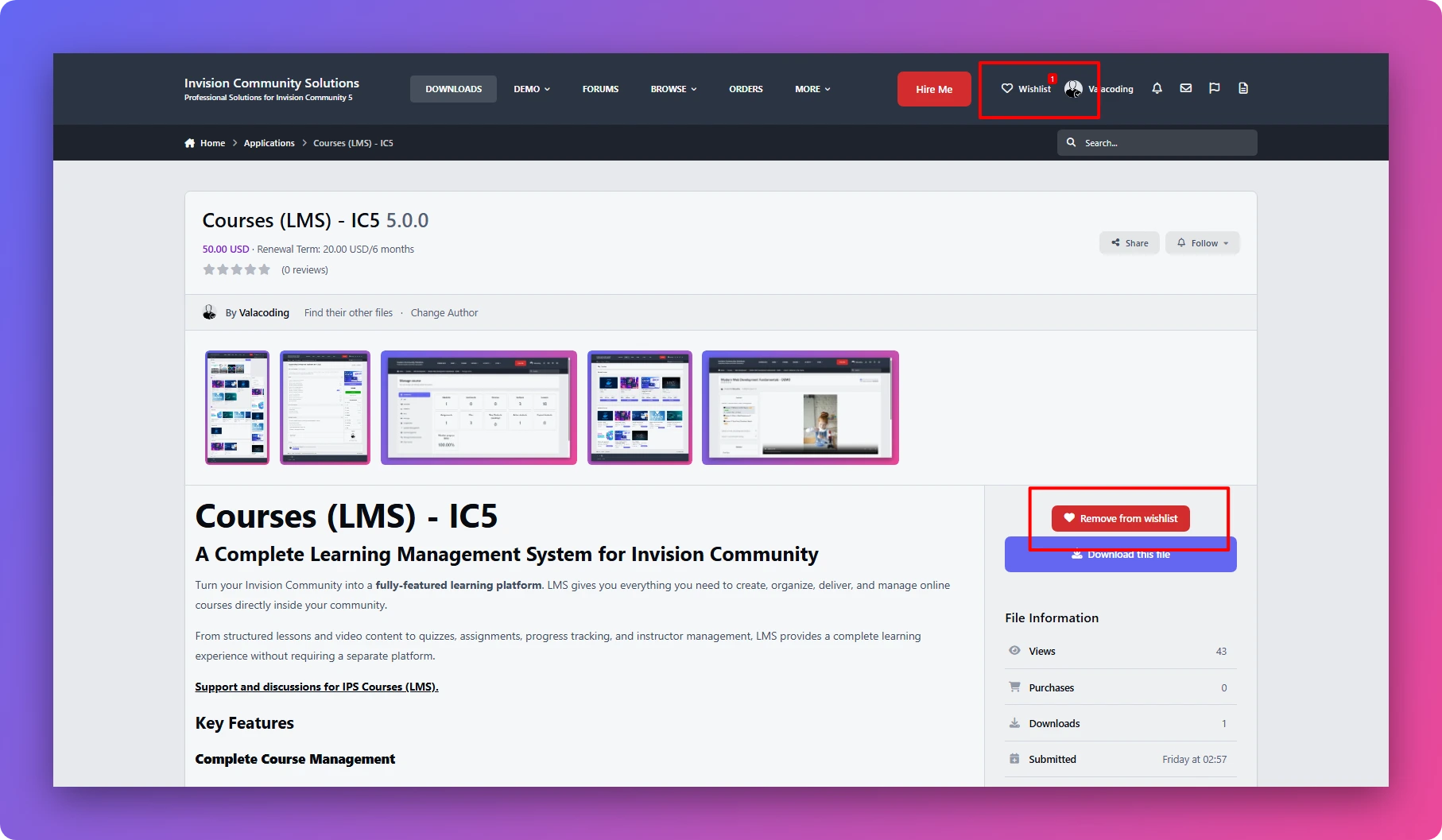
Task: Expand the Demo dropdown menu
Action: tap(532, 89)
